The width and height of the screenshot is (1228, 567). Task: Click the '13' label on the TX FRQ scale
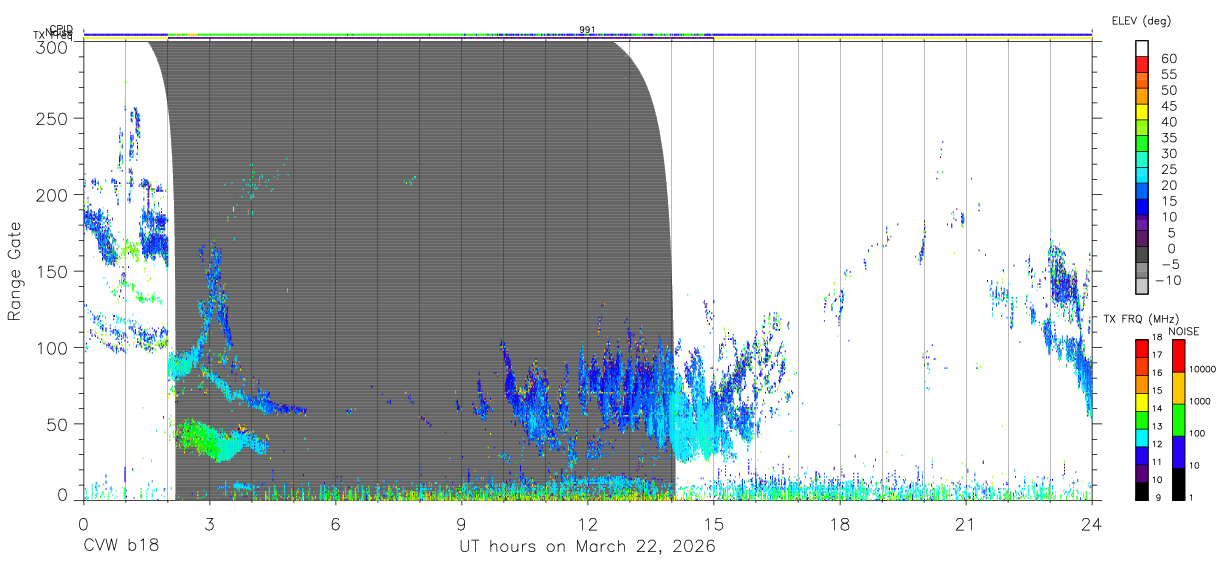[1156, 427]
